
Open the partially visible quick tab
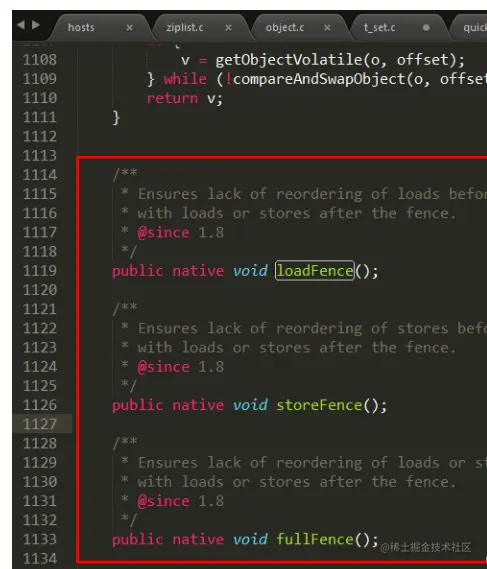[x=475, y=28]
